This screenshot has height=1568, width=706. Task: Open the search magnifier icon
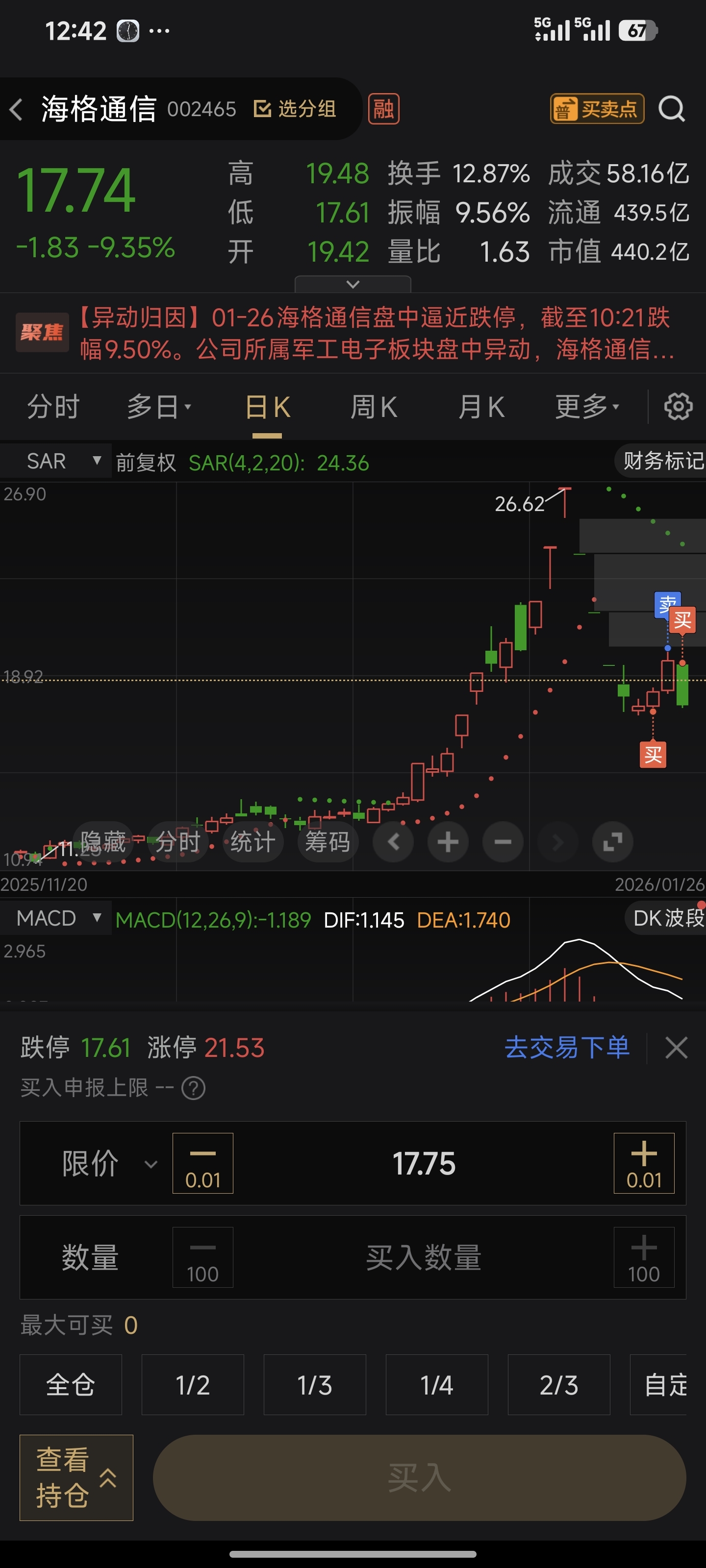click(x=671, y=110)
